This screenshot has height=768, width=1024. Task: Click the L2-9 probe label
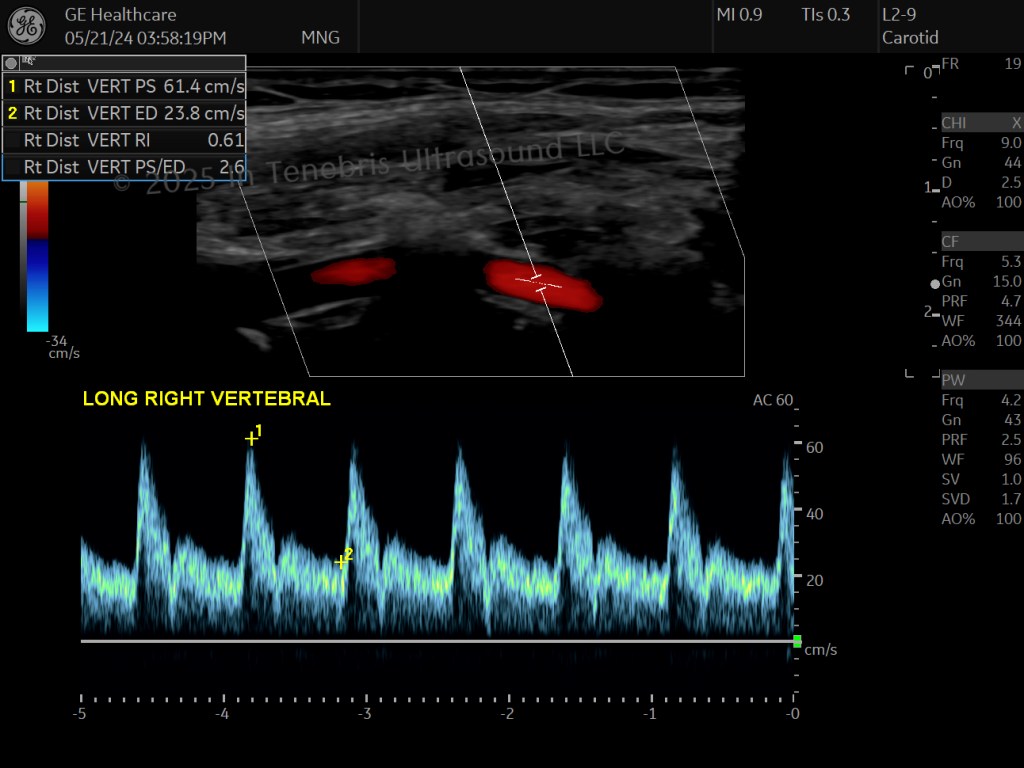click(899, 14)
